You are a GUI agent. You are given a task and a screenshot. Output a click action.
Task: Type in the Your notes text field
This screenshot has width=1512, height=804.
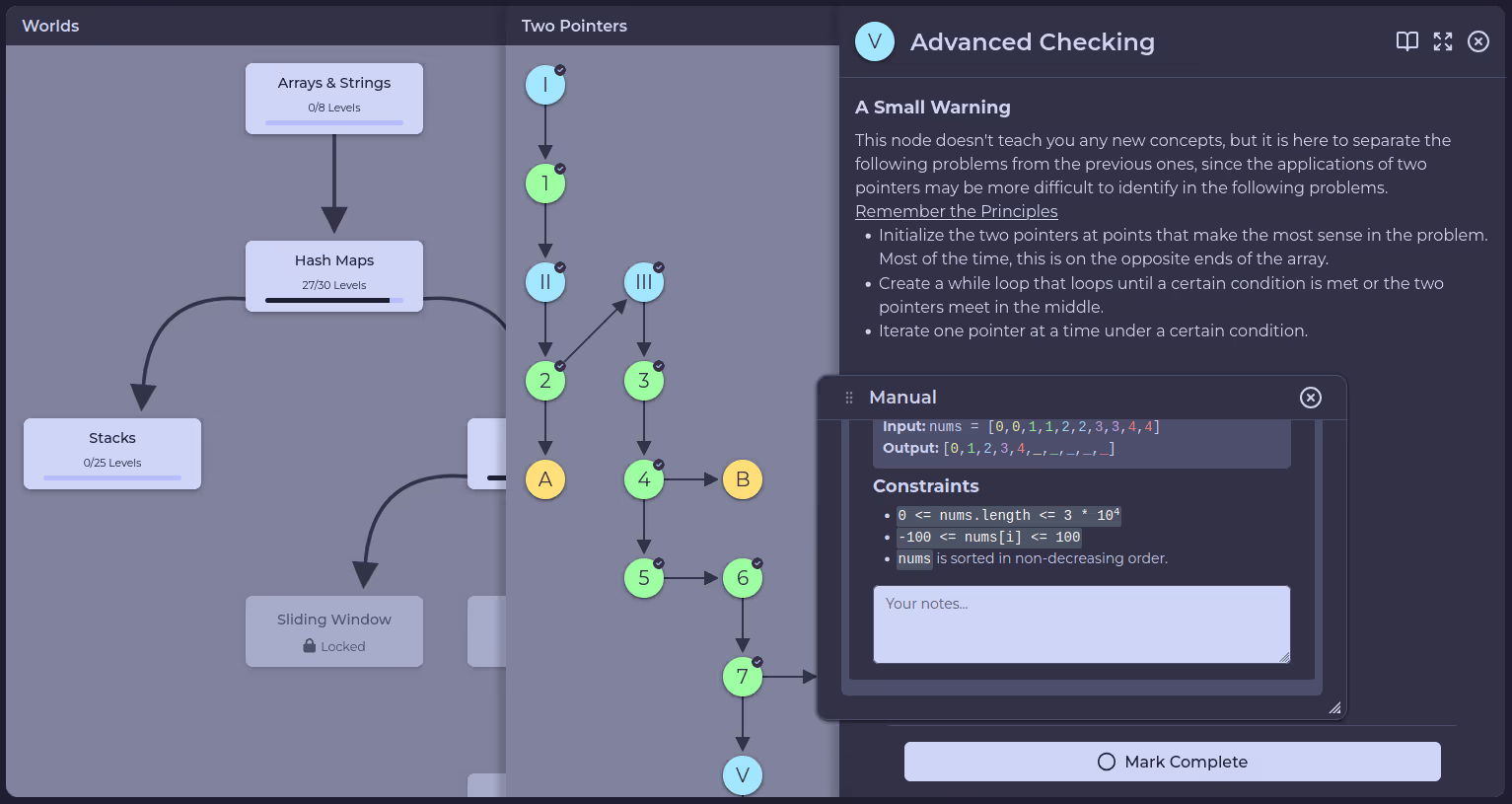point(1081,624)
